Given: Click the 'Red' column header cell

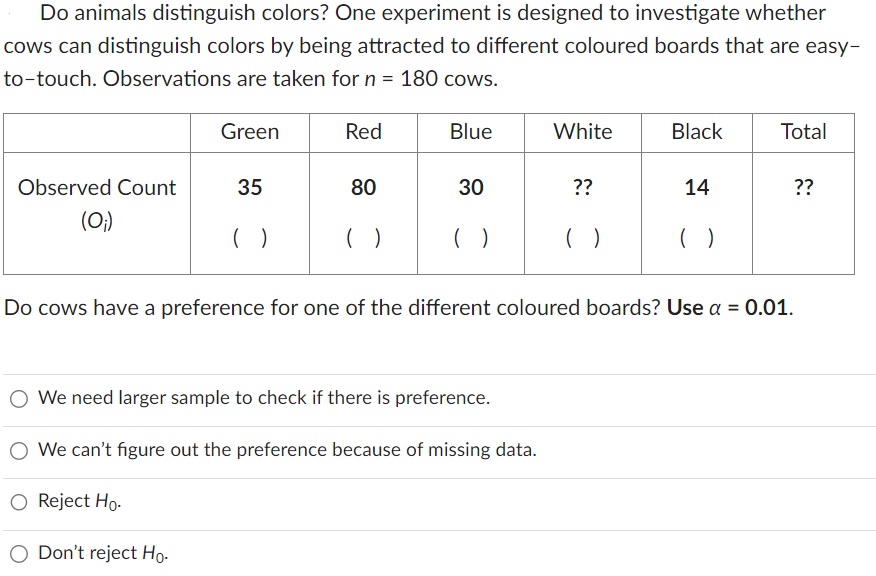Looking at the screenshot, I should [363, 132].
